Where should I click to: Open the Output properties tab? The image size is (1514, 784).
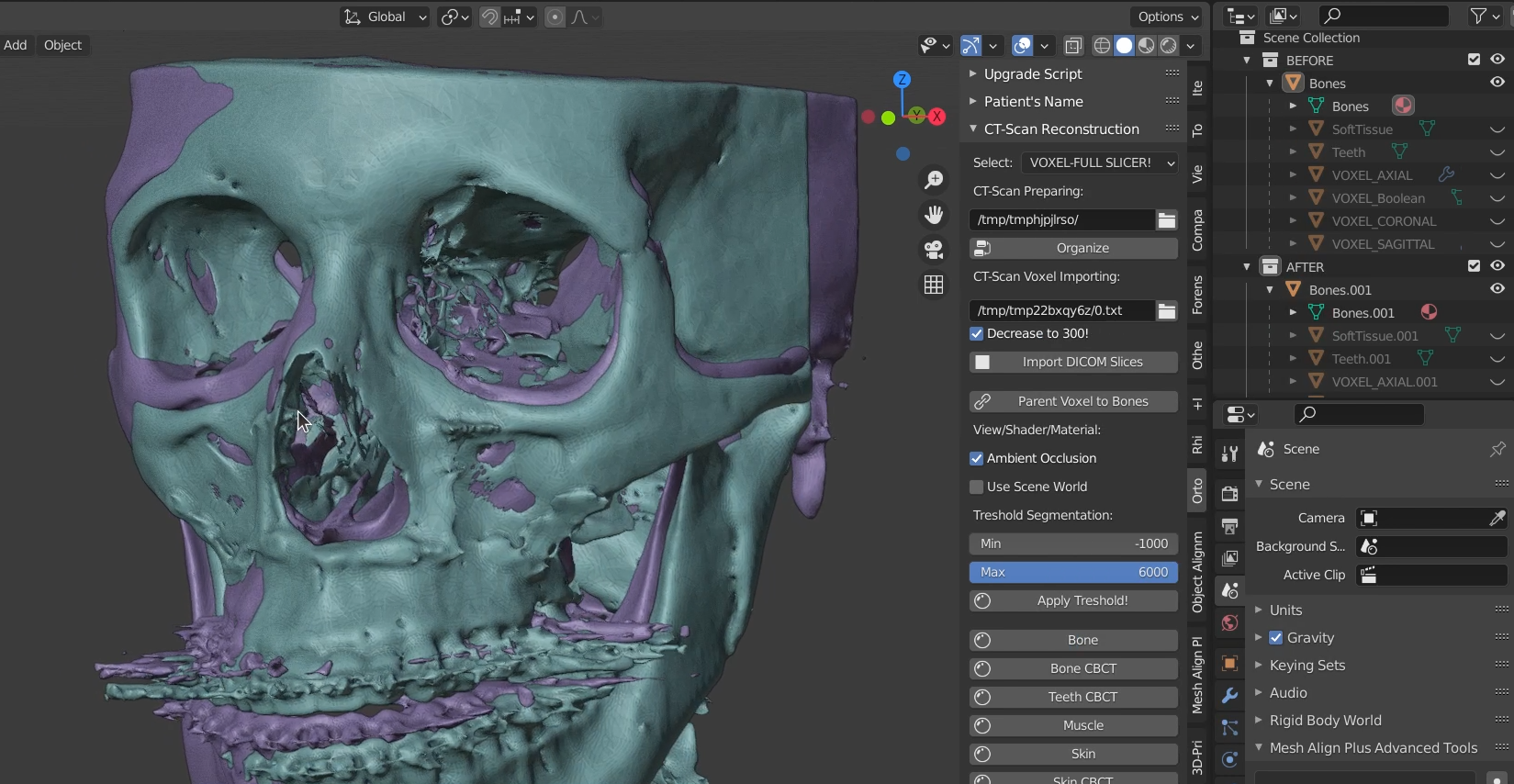pos(1229,526)
